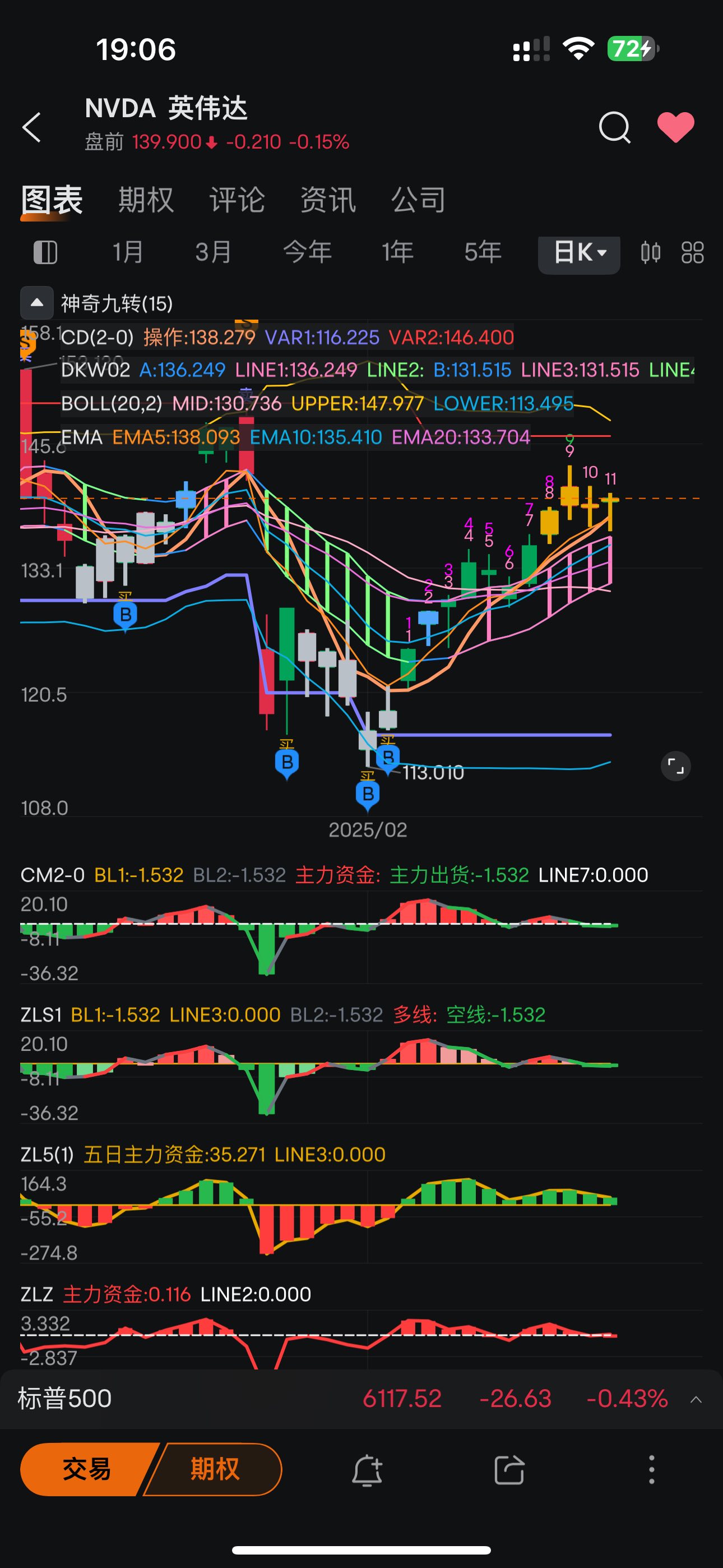Screen dimensions: 723x1568
Task: Select the 3月 time range
Action: click(213, 252)
